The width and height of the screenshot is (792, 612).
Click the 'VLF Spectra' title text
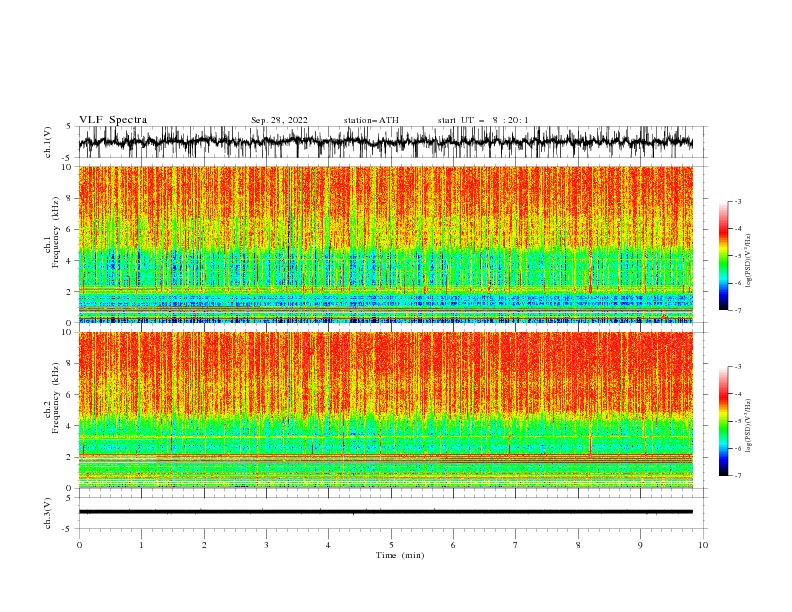[x=113, y=120]
